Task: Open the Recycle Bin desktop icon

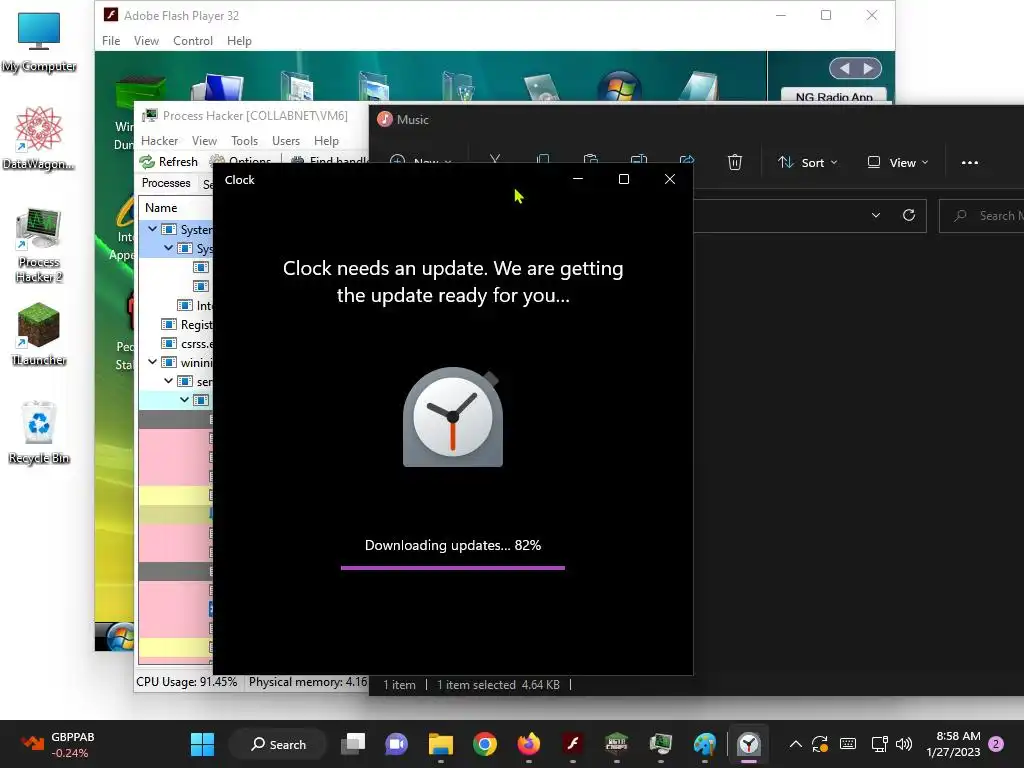Action: coord(39,432)
